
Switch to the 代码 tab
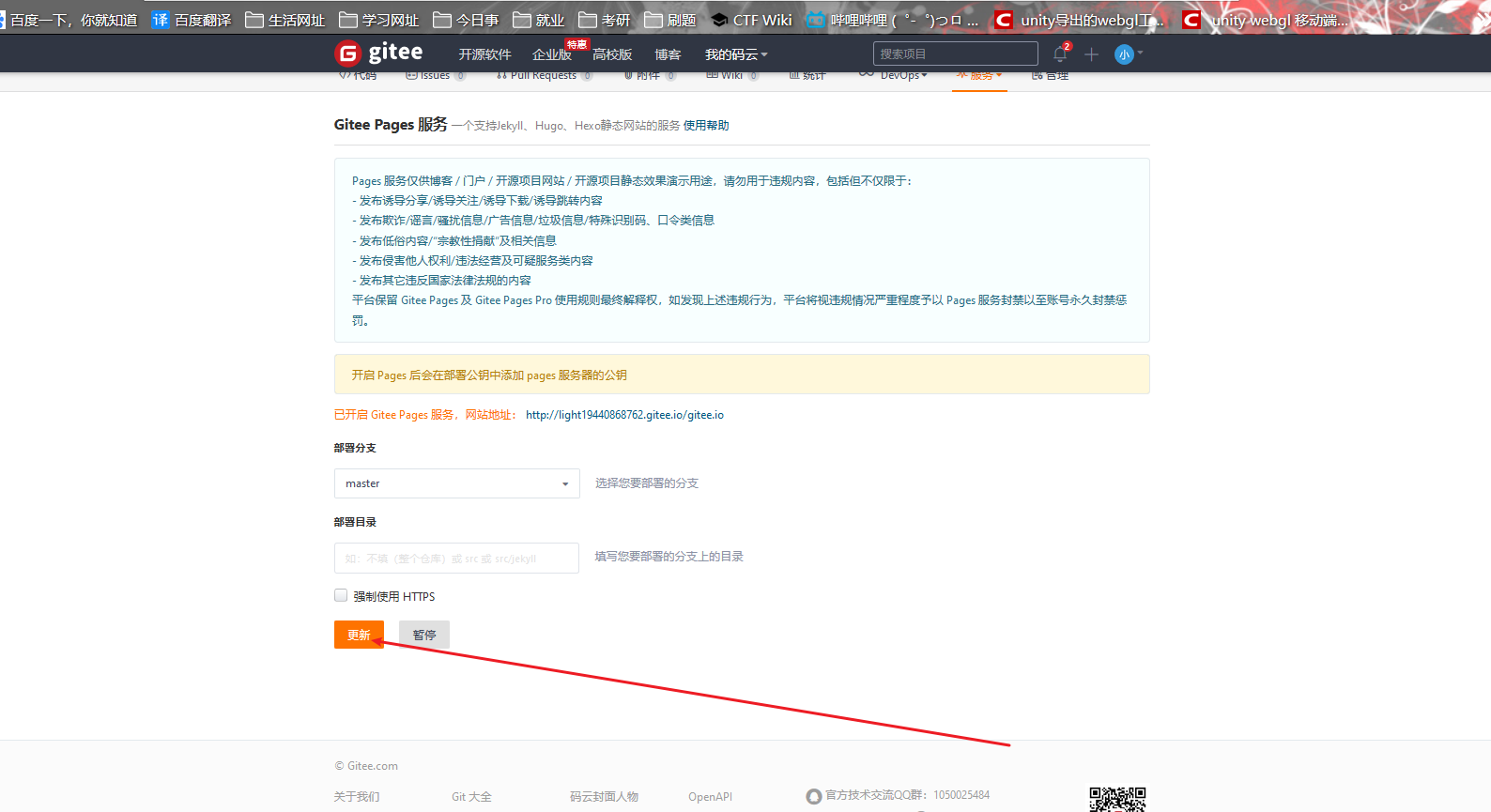click(358, 75)
